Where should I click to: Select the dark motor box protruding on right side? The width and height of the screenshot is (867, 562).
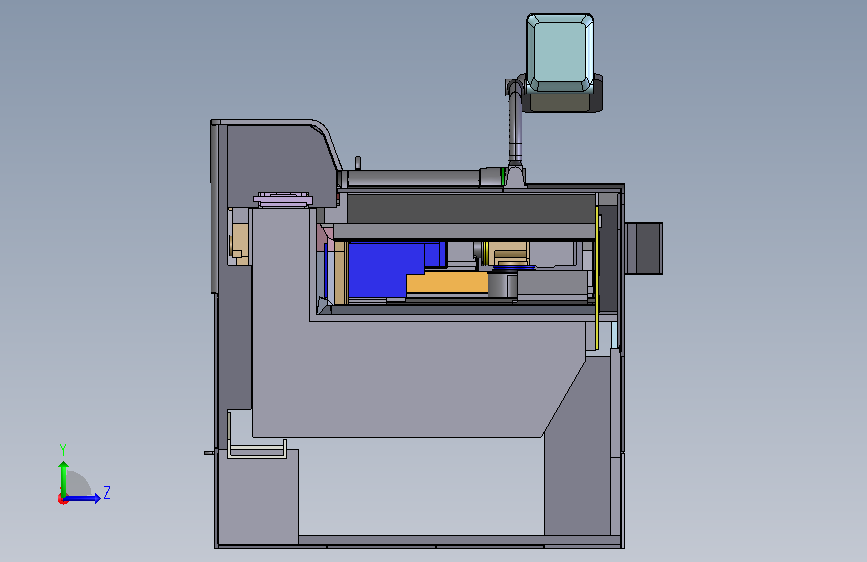click(644, 248)
